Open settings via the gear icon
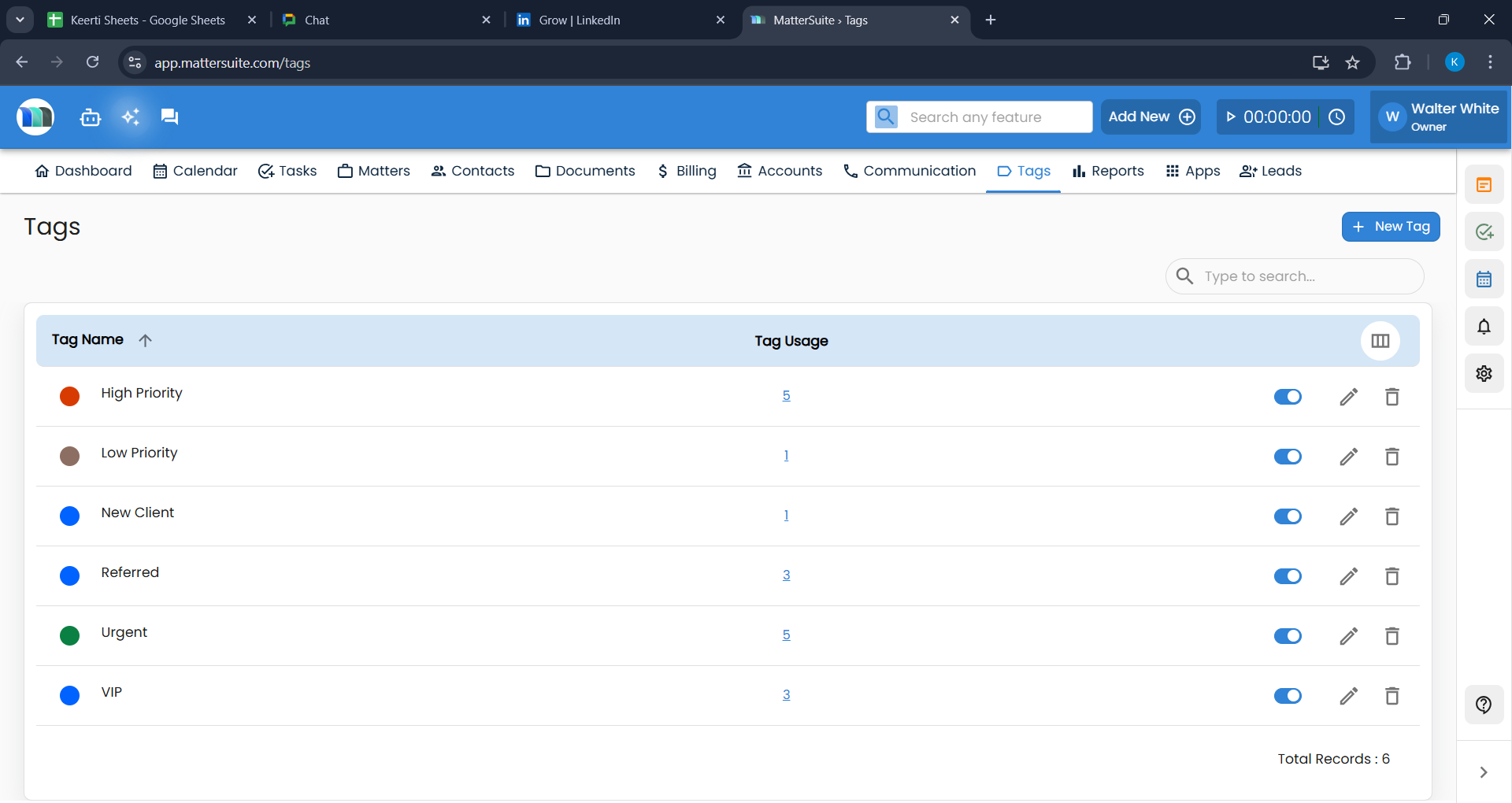 [x=1484, y=373]
